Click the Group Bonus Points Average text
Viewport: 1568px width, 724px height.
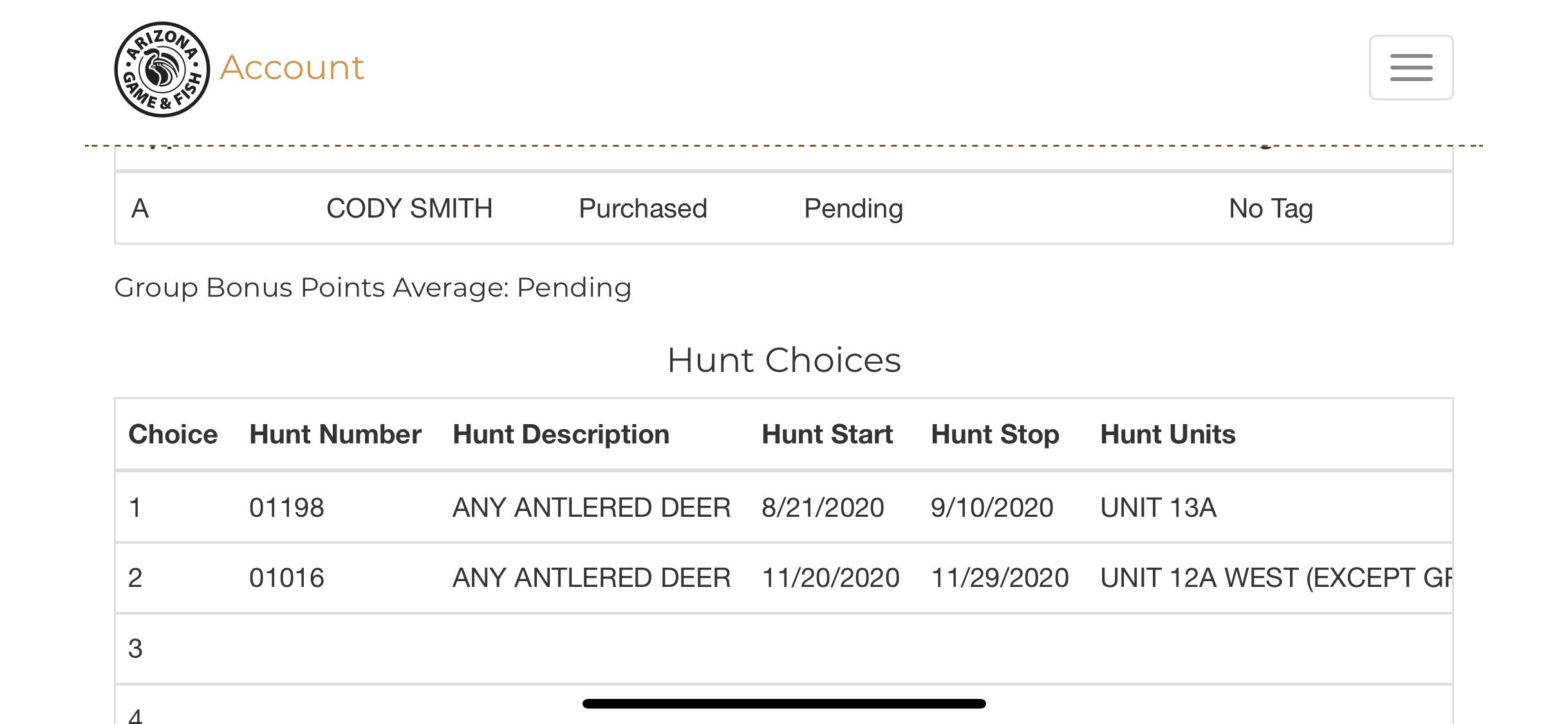(373, 288)
